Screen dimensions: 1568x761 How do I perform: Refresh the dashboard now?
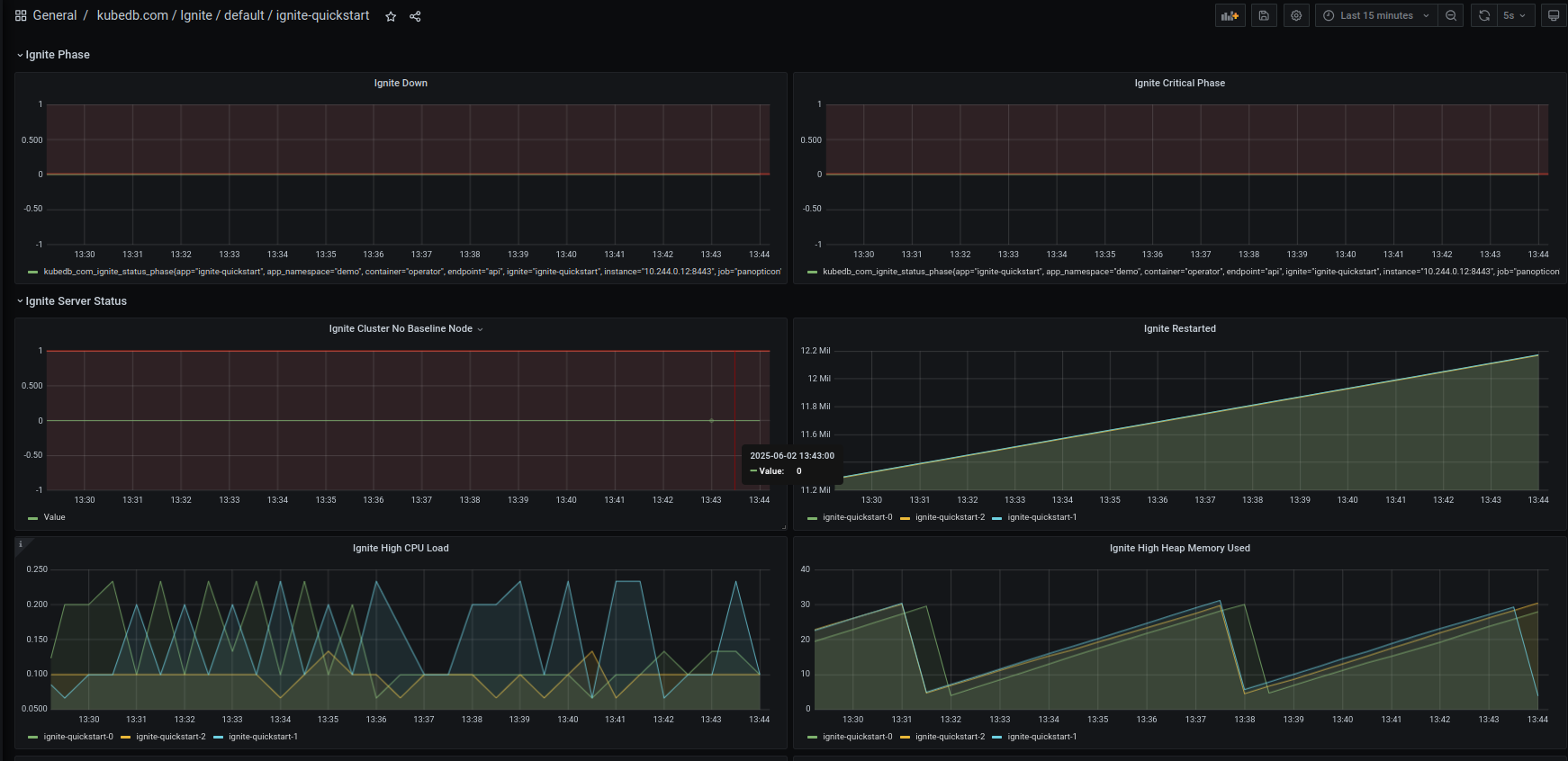coord(1484,15)
